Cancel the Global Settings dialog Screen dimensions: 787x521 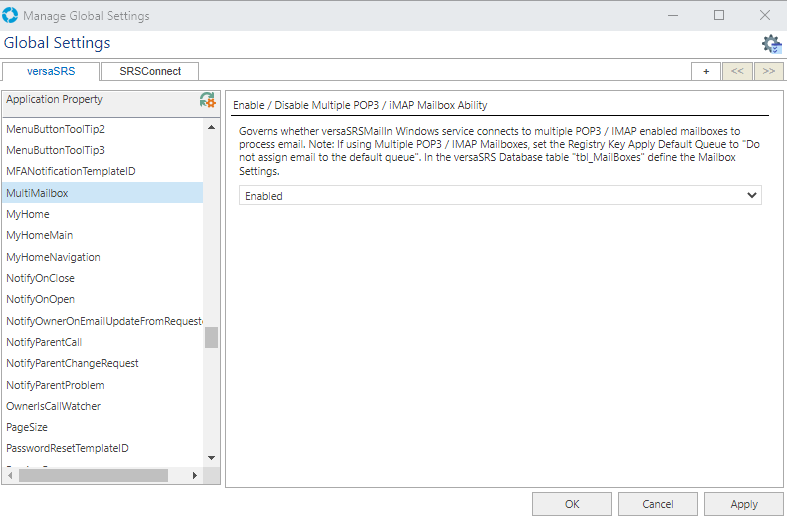pyautogui.click(x=658, y=504)
